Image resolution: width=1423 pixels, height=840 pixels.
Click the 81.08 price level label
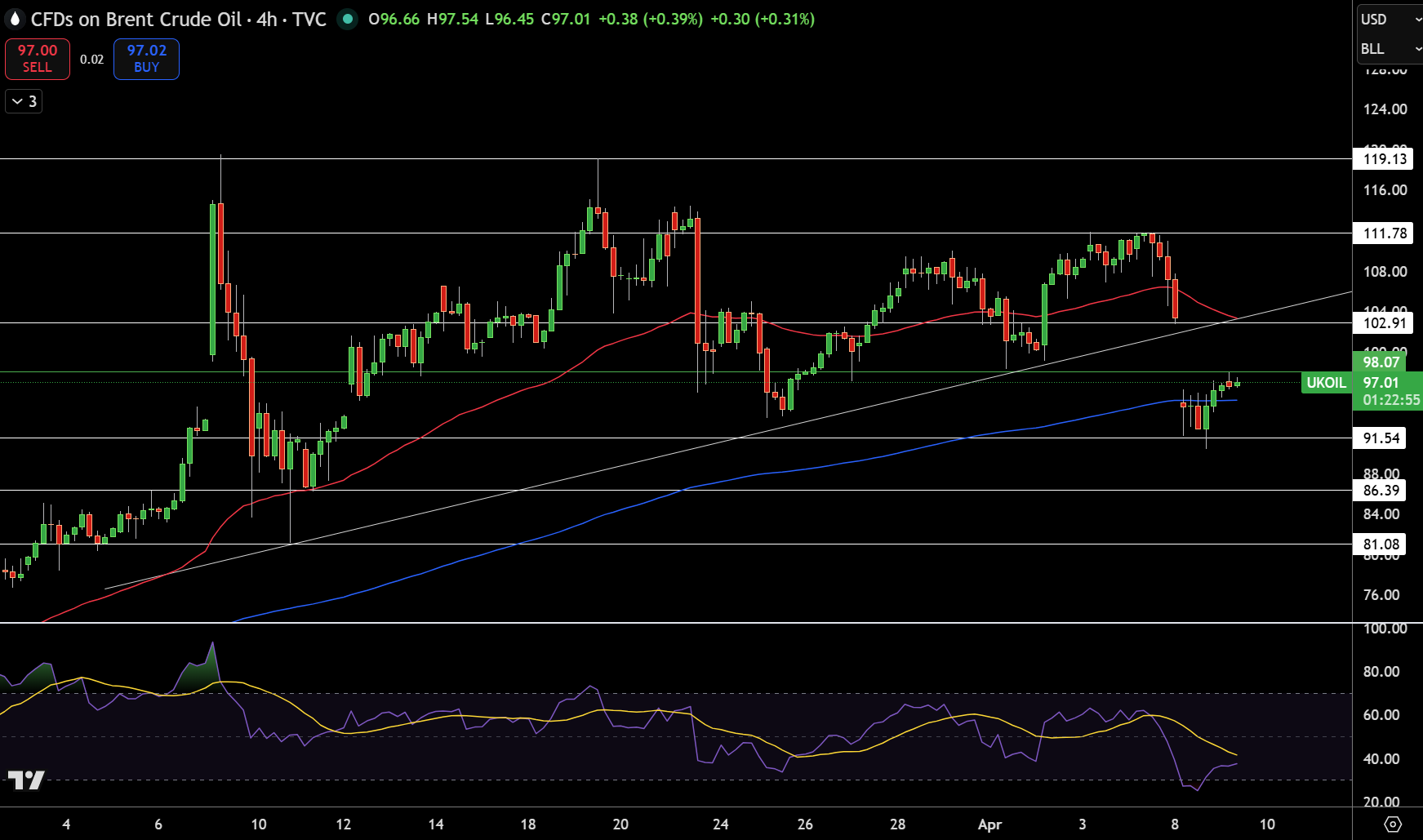coord(1380,544)
